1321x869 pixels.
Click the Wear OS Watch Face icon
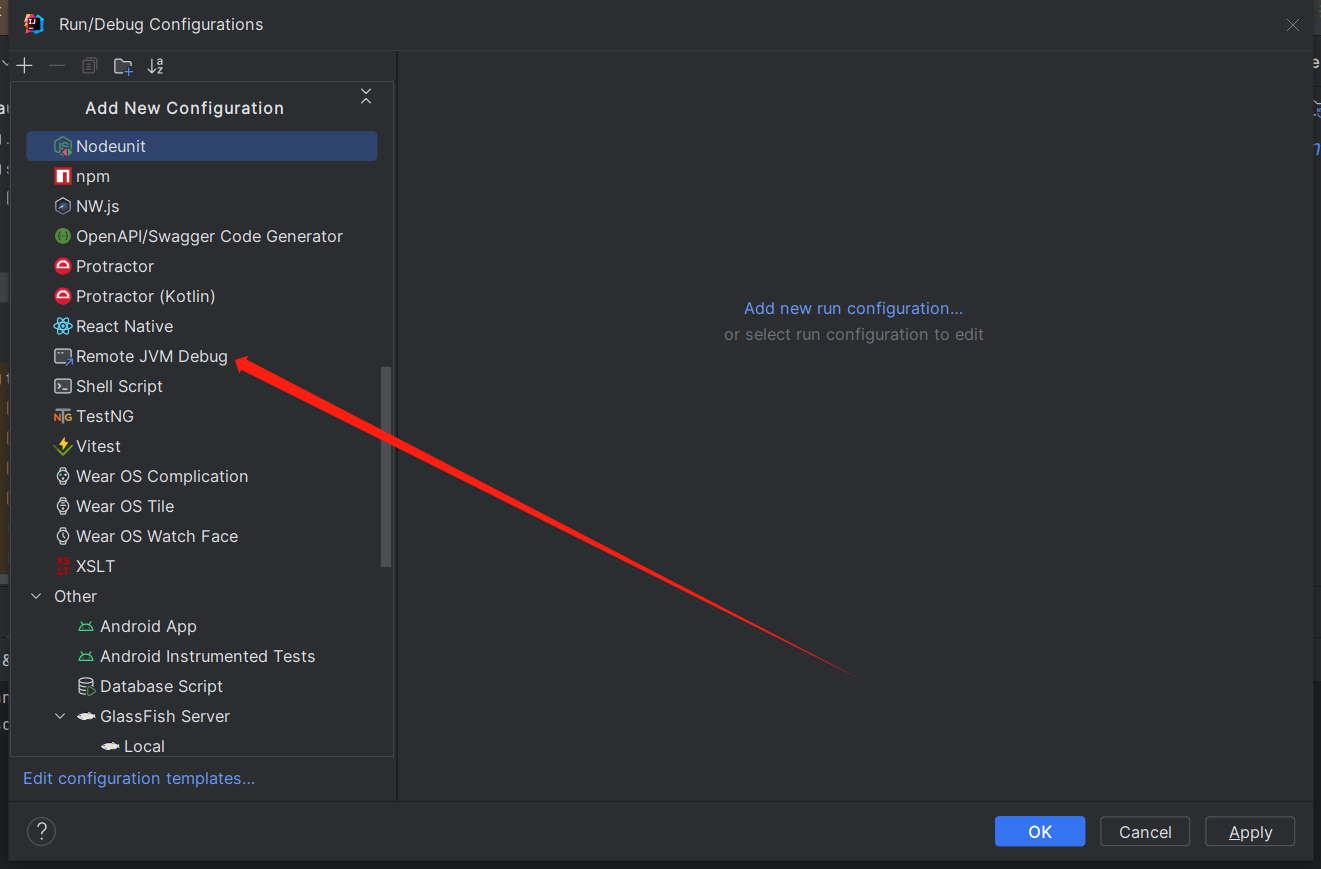[63, 536]
